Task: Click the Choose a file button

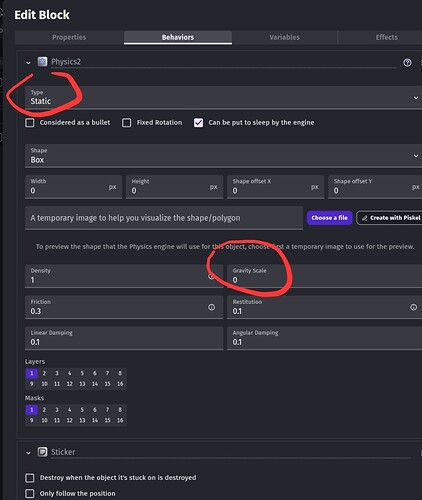Action: [329, 218]
